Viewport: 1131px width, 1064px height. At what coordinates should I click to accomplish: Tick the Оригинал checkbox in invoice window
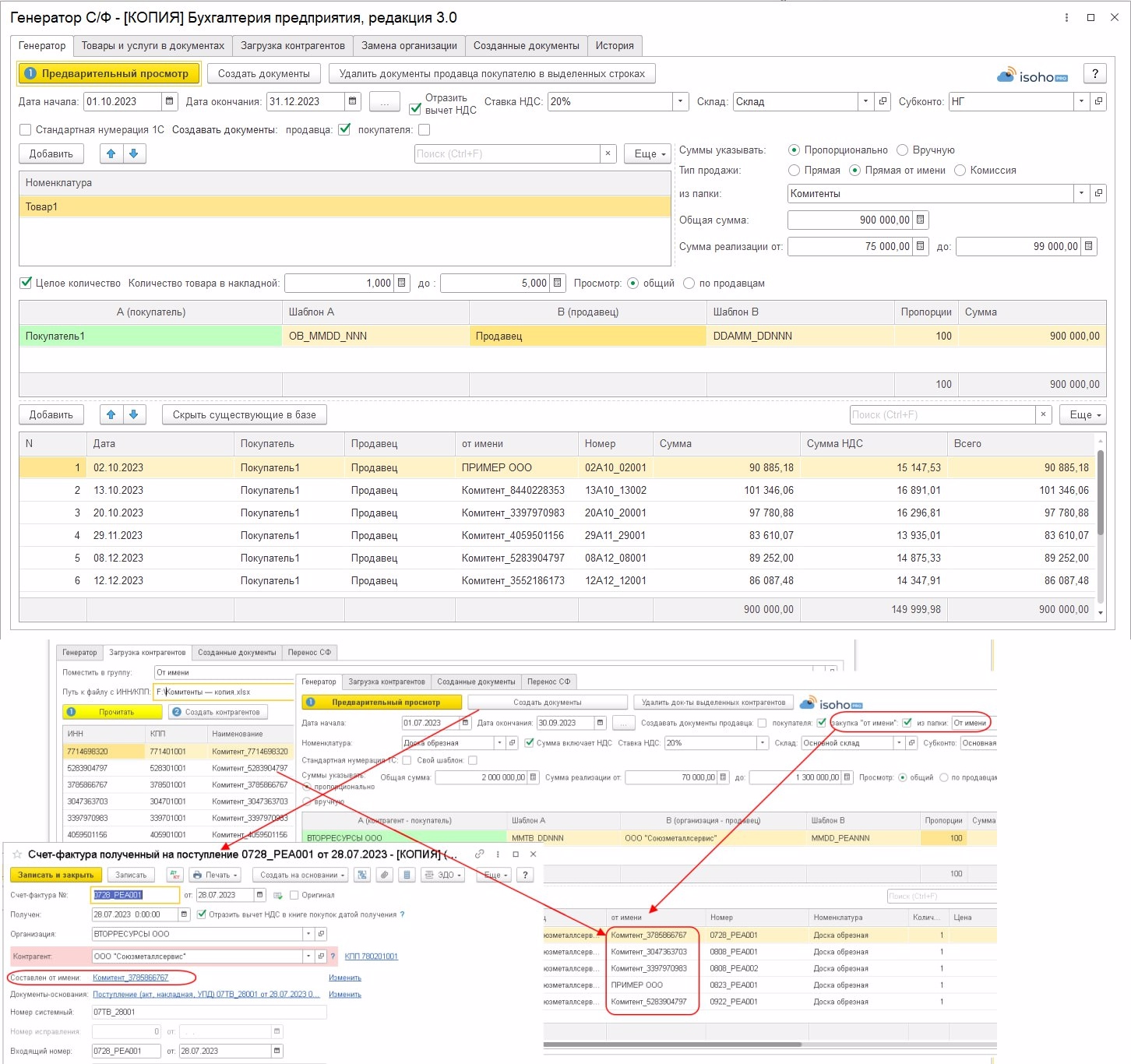(294, 895)
